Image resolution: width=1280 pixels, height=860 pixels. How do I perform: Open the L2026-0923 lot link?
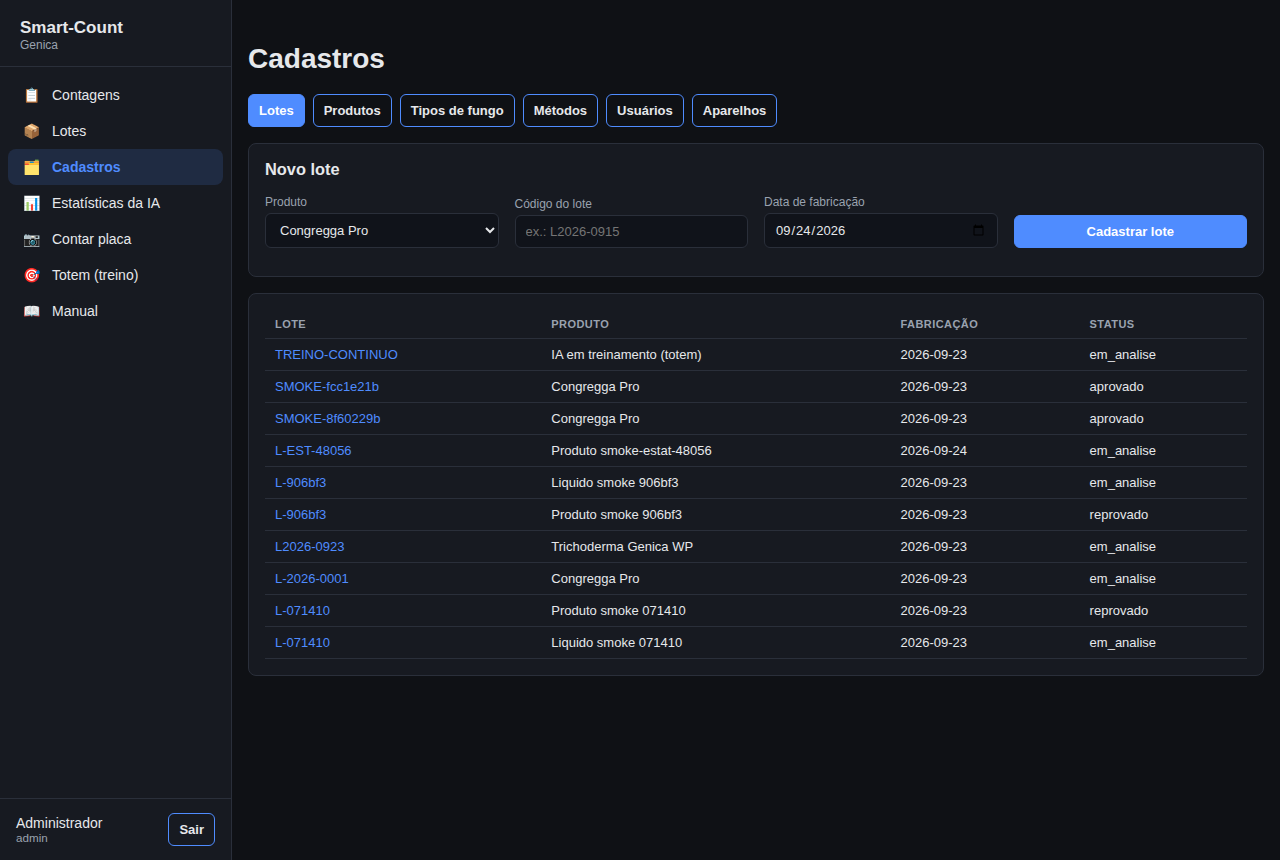(x=309, y=547)
